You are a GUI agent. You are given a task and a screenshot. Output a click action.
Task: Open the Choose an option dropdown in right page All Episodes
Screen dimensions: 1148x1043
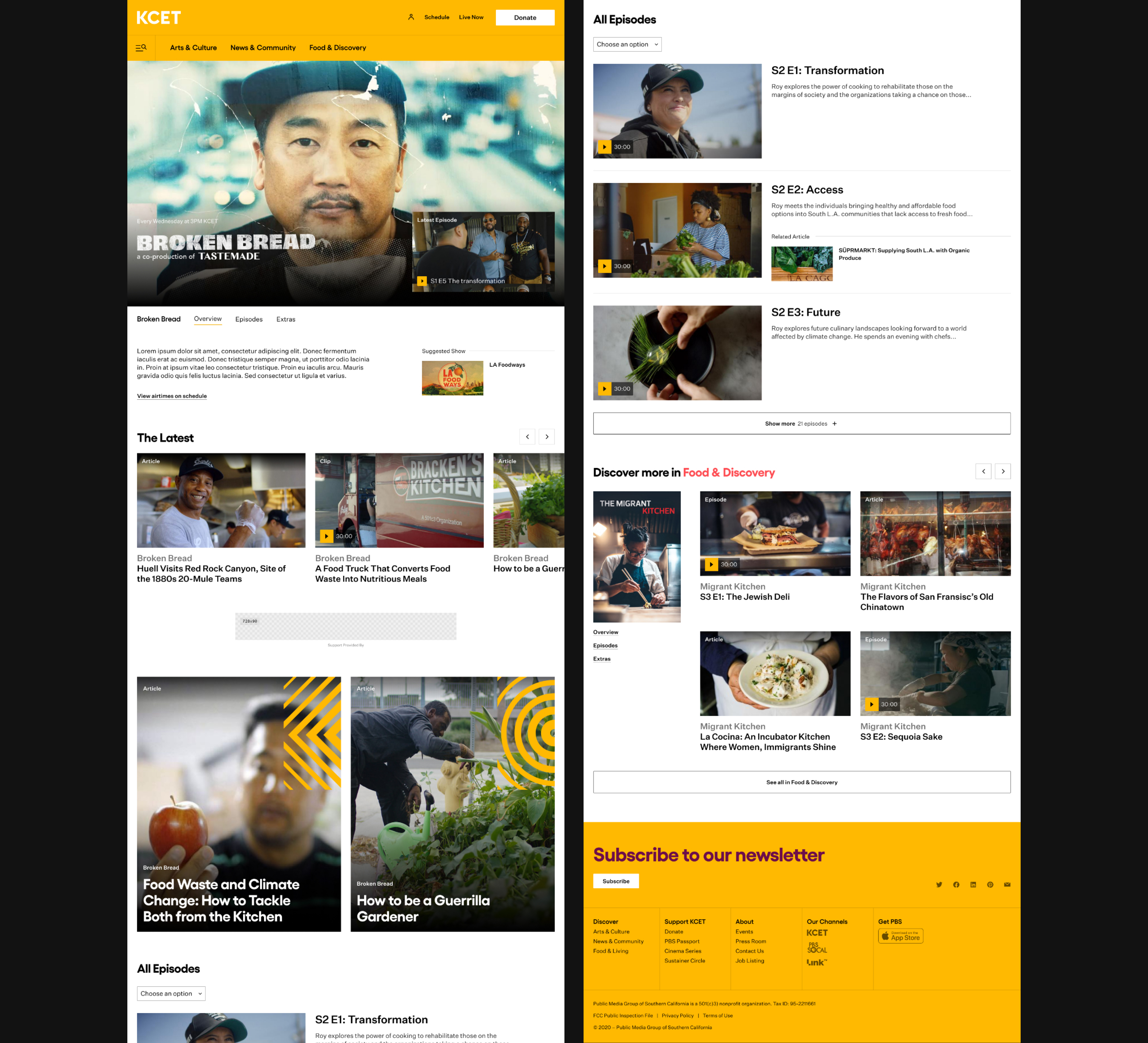(627, 45)
